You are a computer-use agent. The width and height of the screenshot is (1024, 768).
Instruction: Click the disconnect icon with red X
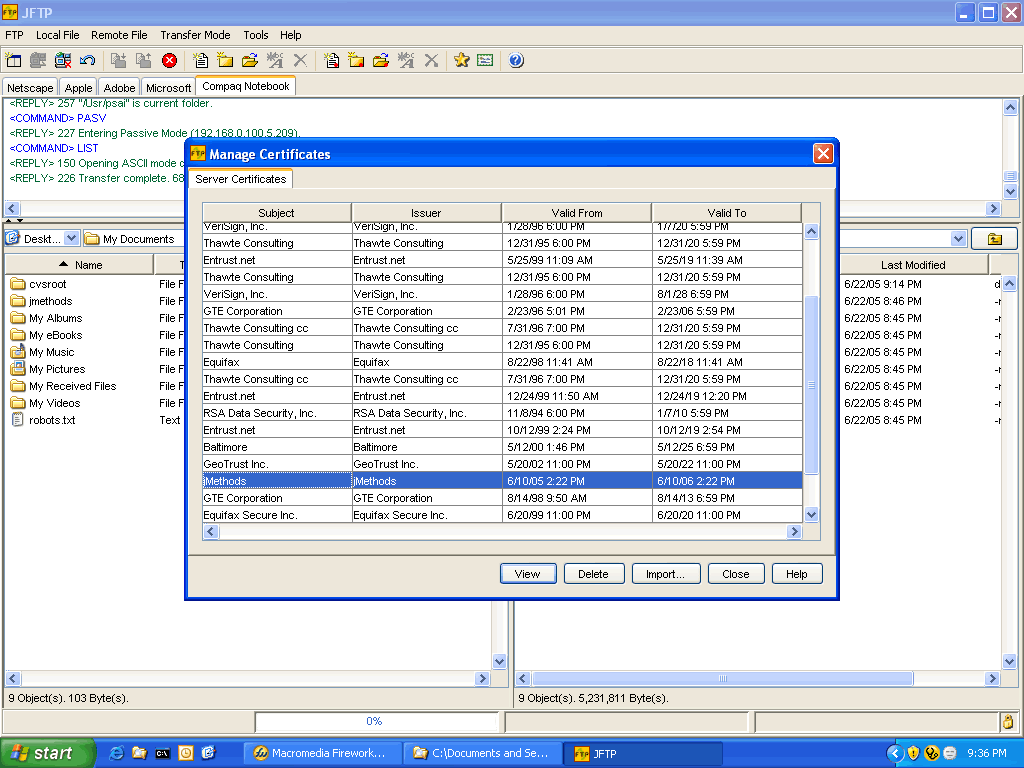(x=63, y=61)
